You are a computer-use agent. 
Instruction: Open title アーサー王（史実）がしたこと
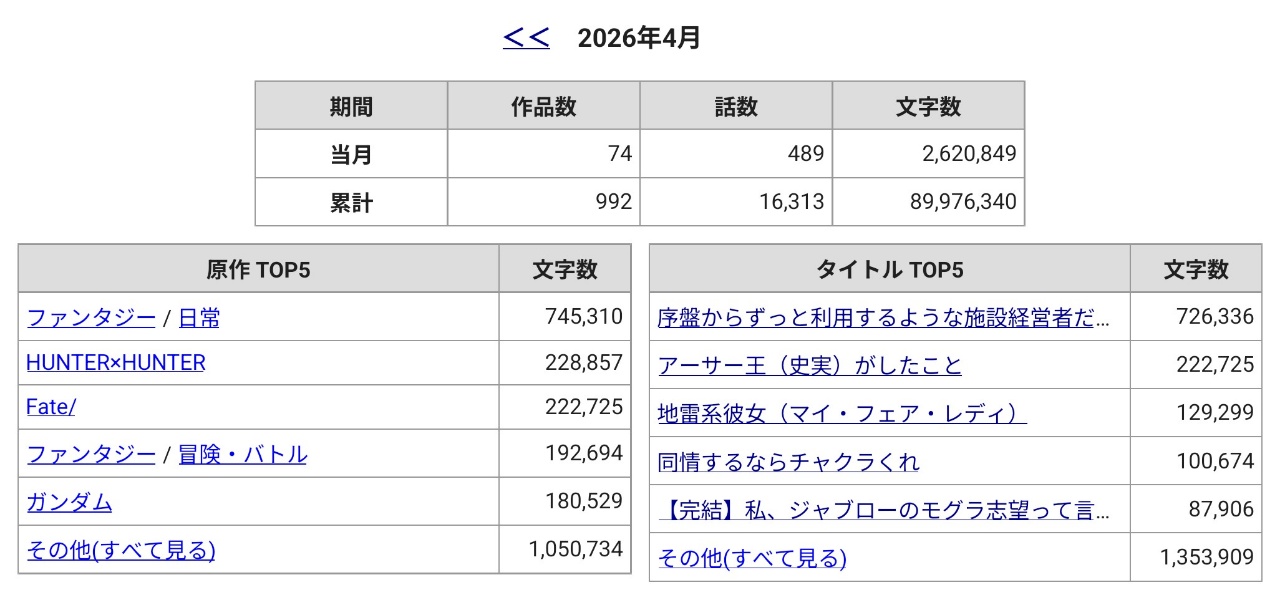809,366
